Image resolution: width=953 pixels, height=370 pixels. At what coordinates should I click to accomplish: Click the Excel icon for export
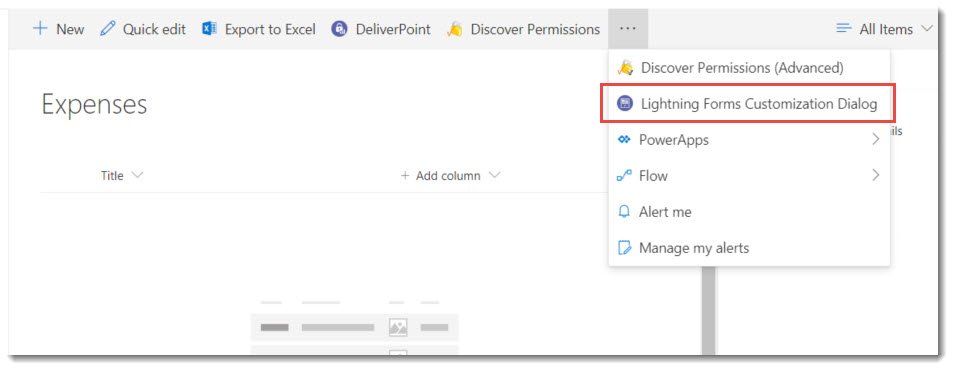(210, 29)
